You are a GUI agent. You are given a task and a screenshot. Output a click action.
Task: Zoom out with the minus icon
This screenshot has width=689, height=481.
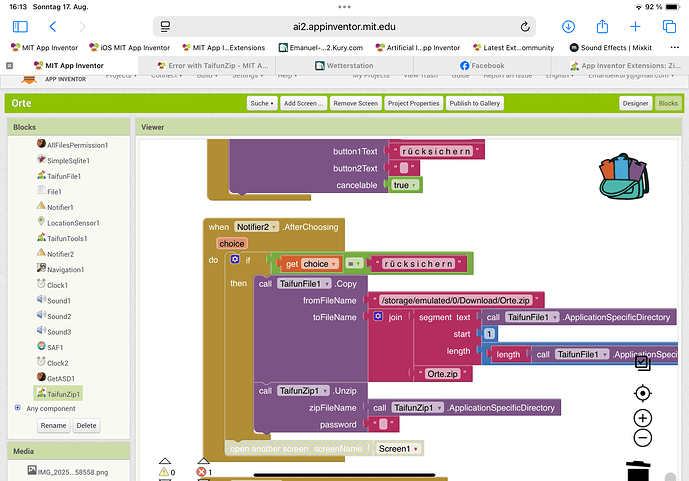(x=642, y=438)
